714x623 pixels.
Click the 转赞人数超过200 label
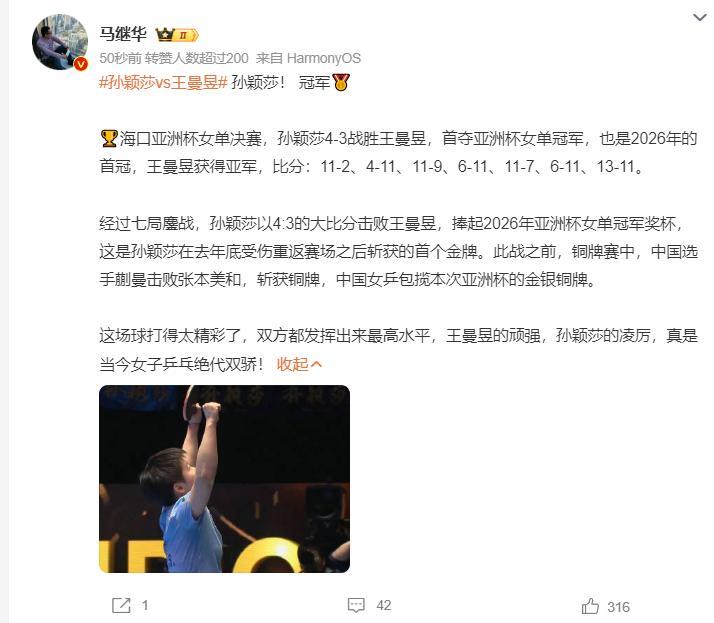[x=197, y=58]
